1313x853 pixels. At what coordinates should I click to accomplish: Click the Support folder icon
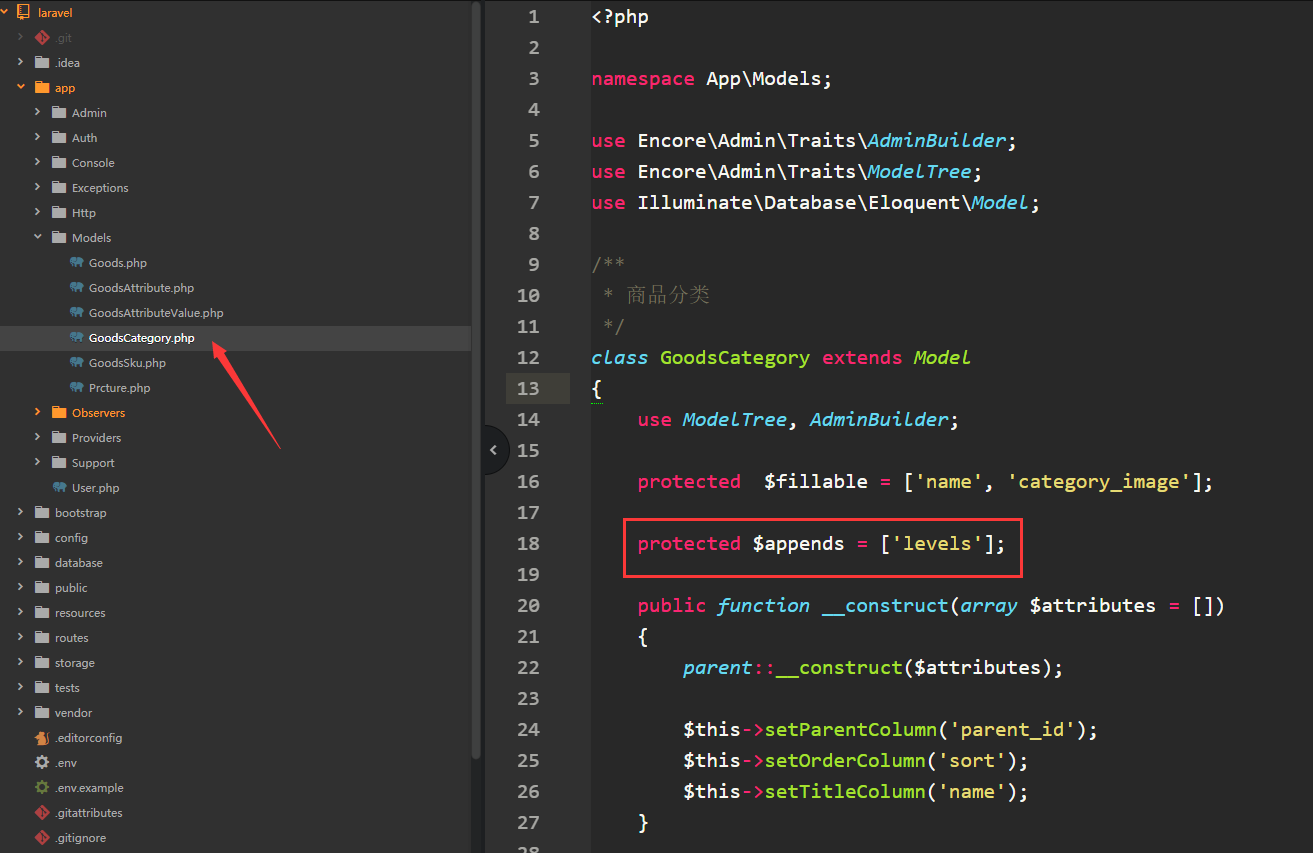(59, 462)
